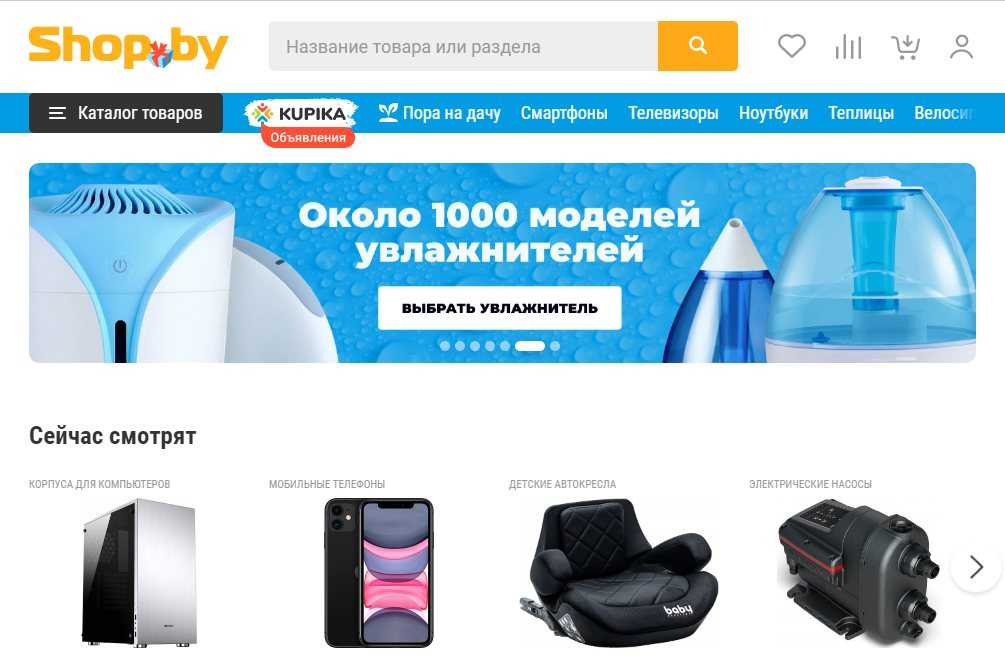
Task: Open the user account profile icon
Action: 961,47
